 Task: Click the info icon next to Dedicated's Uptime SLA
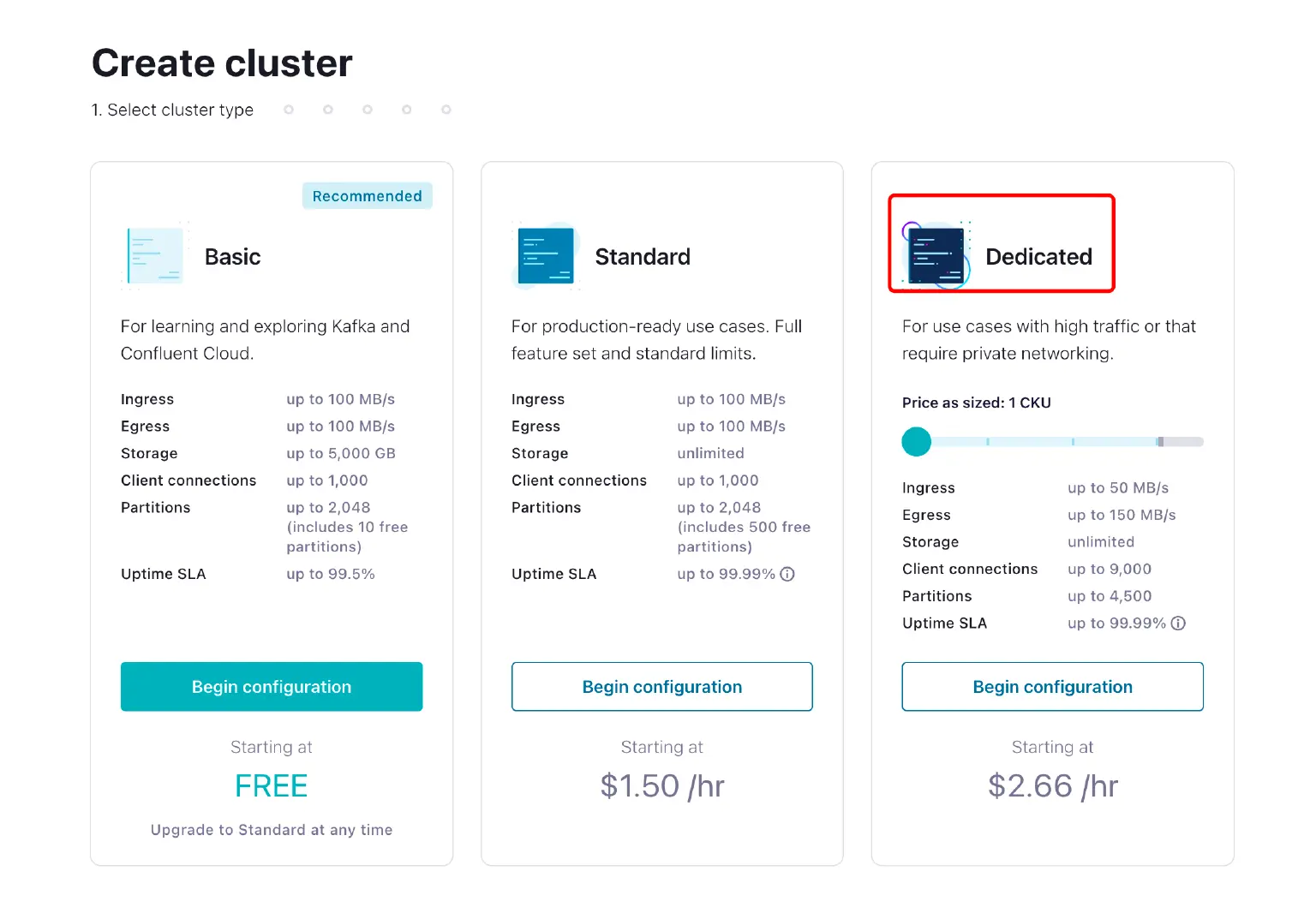[1178, 624]
